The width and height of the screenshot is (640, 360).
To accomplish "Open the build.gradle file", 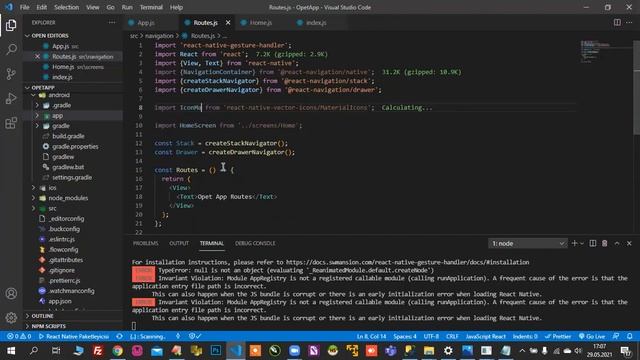I will point(68,136).
